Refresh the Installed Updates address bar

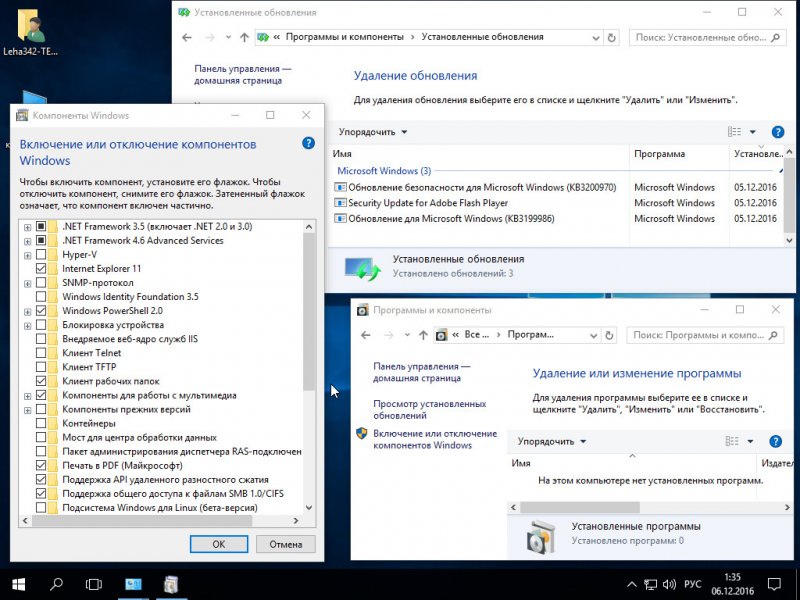click(x=611, y=37)
